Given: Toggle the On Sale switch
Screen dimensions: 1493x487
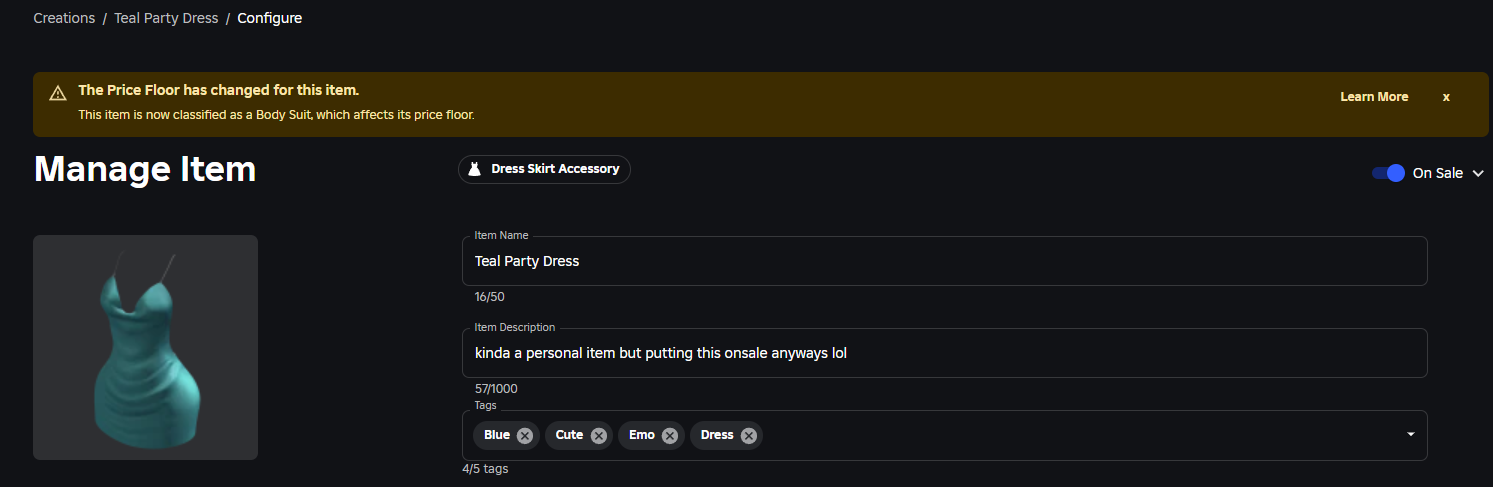Looking at the screenshot, I should (1388, 173).
